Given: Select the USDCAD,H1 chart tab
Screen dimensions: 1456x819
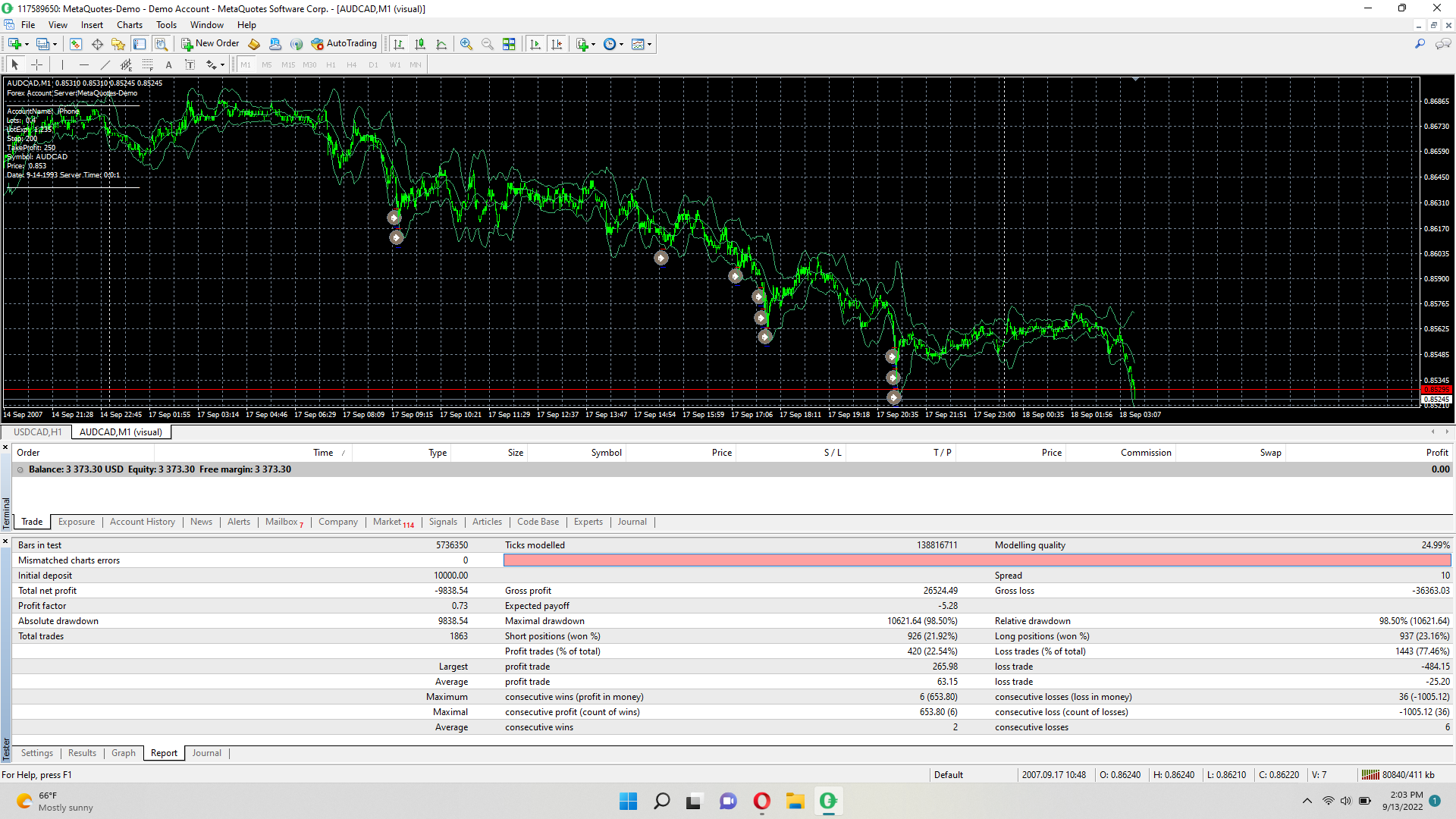Looking at the screenshot, I should 38,432.
